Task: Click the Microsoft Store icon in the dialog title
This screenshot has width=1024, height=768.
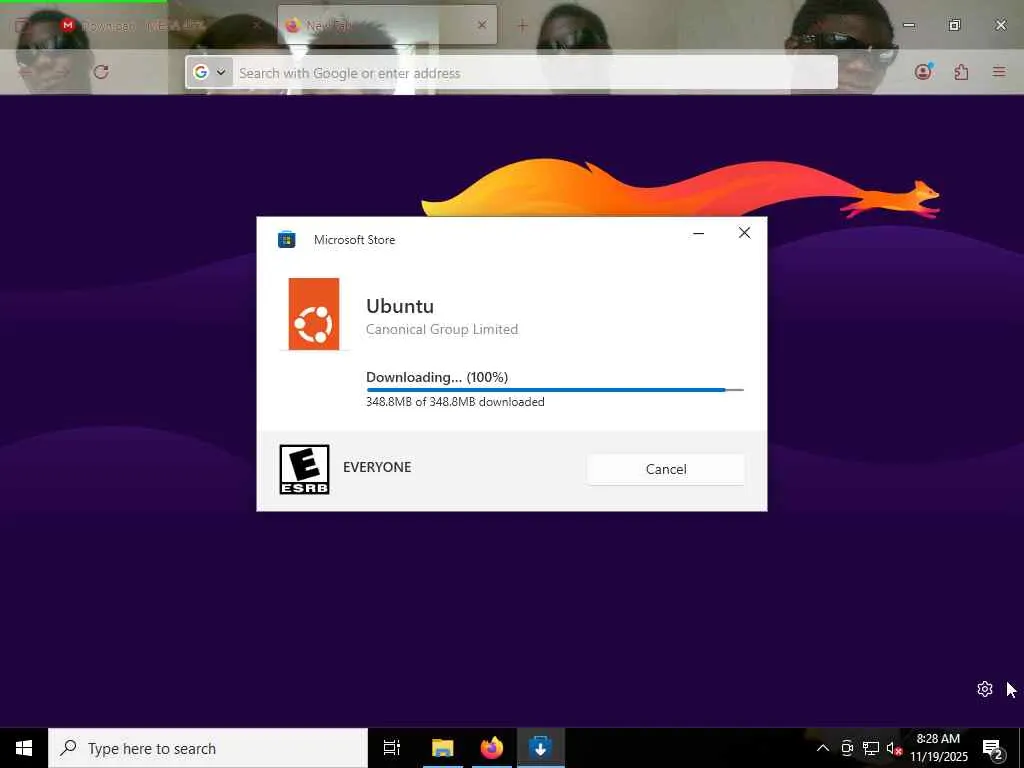Action: (286, 240)
